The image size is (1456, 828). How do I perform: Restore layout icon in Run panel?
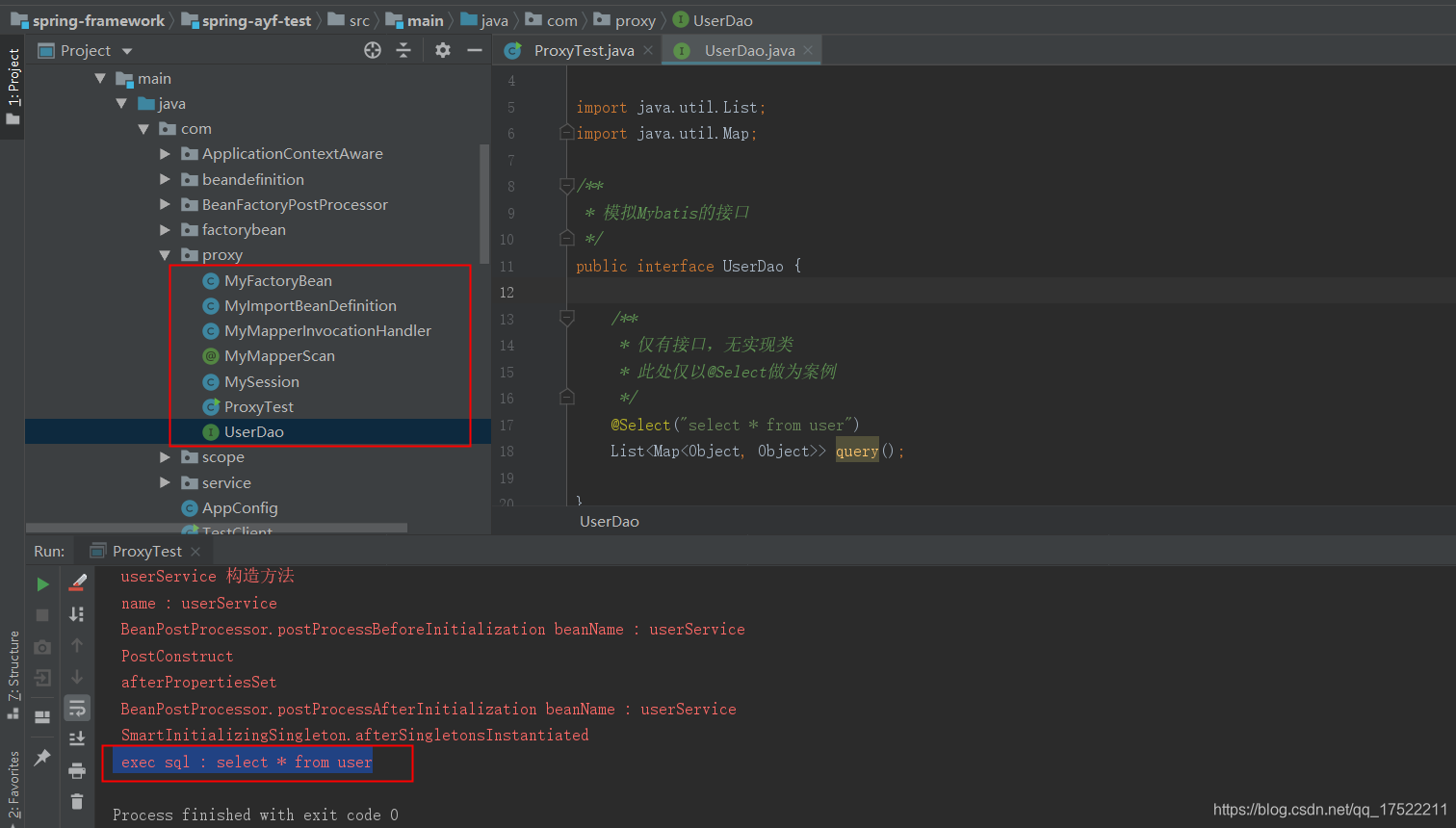pyautogui.click(x=42, y=717)
